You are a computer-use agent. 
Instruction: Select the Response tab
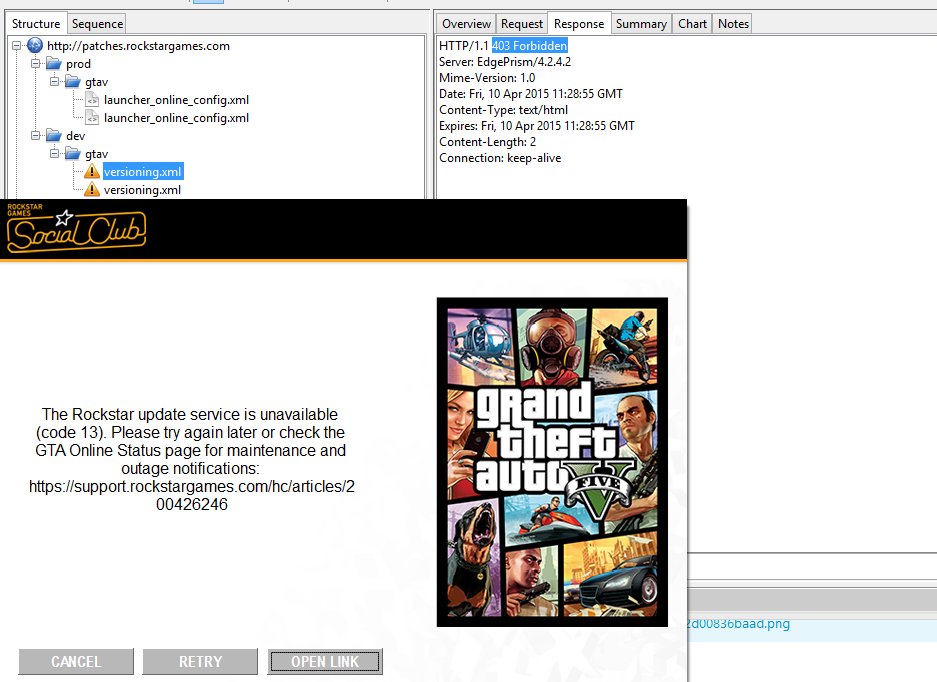[x=579, y=24]
